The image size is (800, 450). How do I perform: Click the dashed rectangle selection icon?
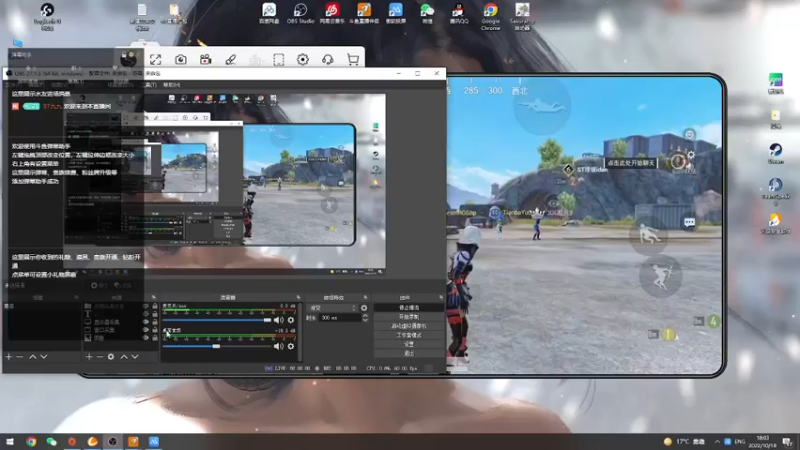tap(279, 60)
